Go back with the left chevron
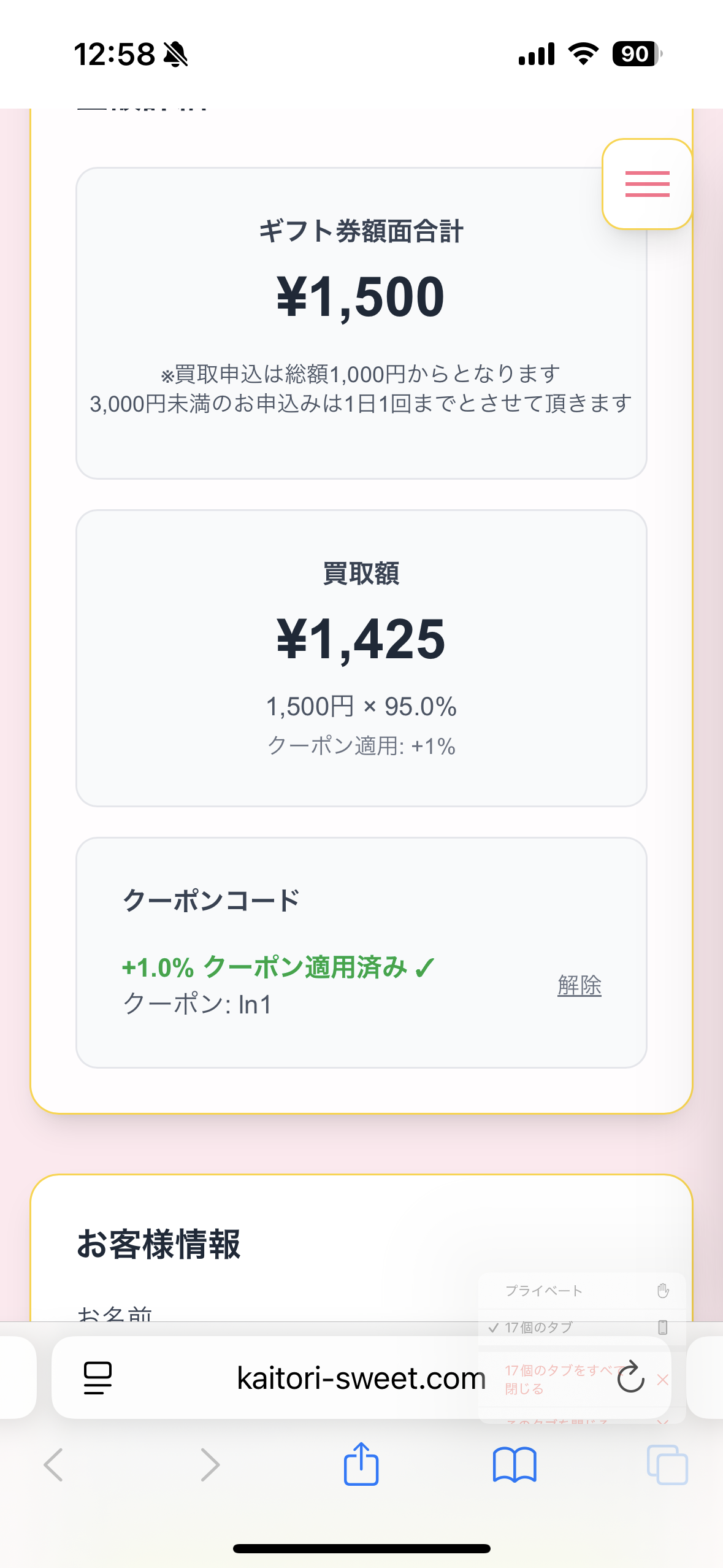723x1568 pixels. (x=54, y=1465)
